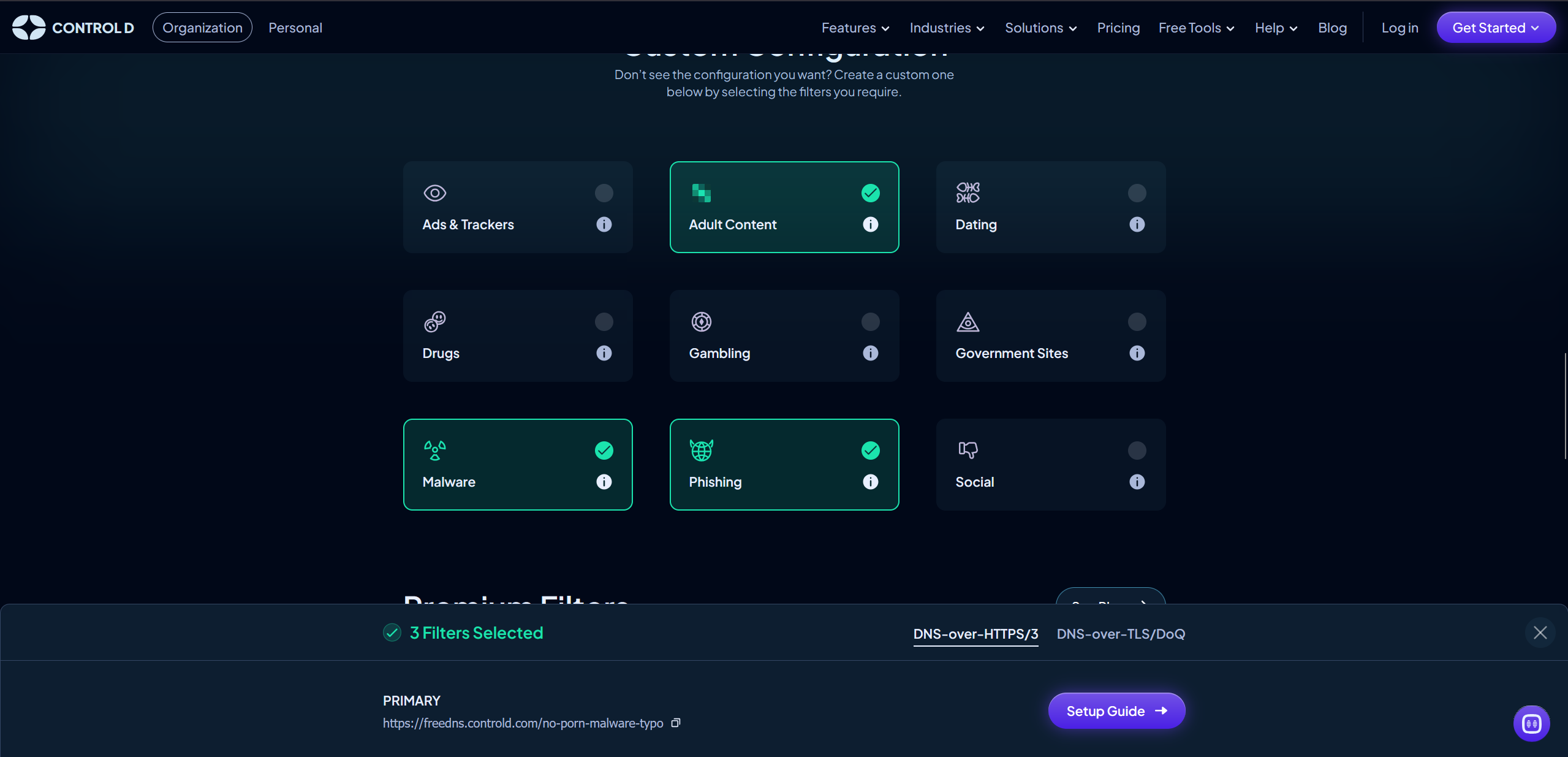Click the green check beside 3 Filters Selected
The width and height of the screenshot is (1568, 757).
pyautogui.click(x=392, y=633)
